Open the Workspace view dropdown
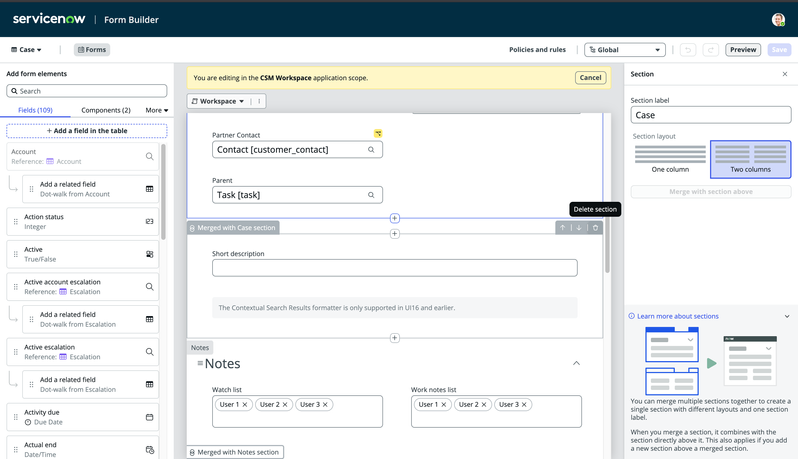This screenshot has width=798, height=459. click(218, 101)
